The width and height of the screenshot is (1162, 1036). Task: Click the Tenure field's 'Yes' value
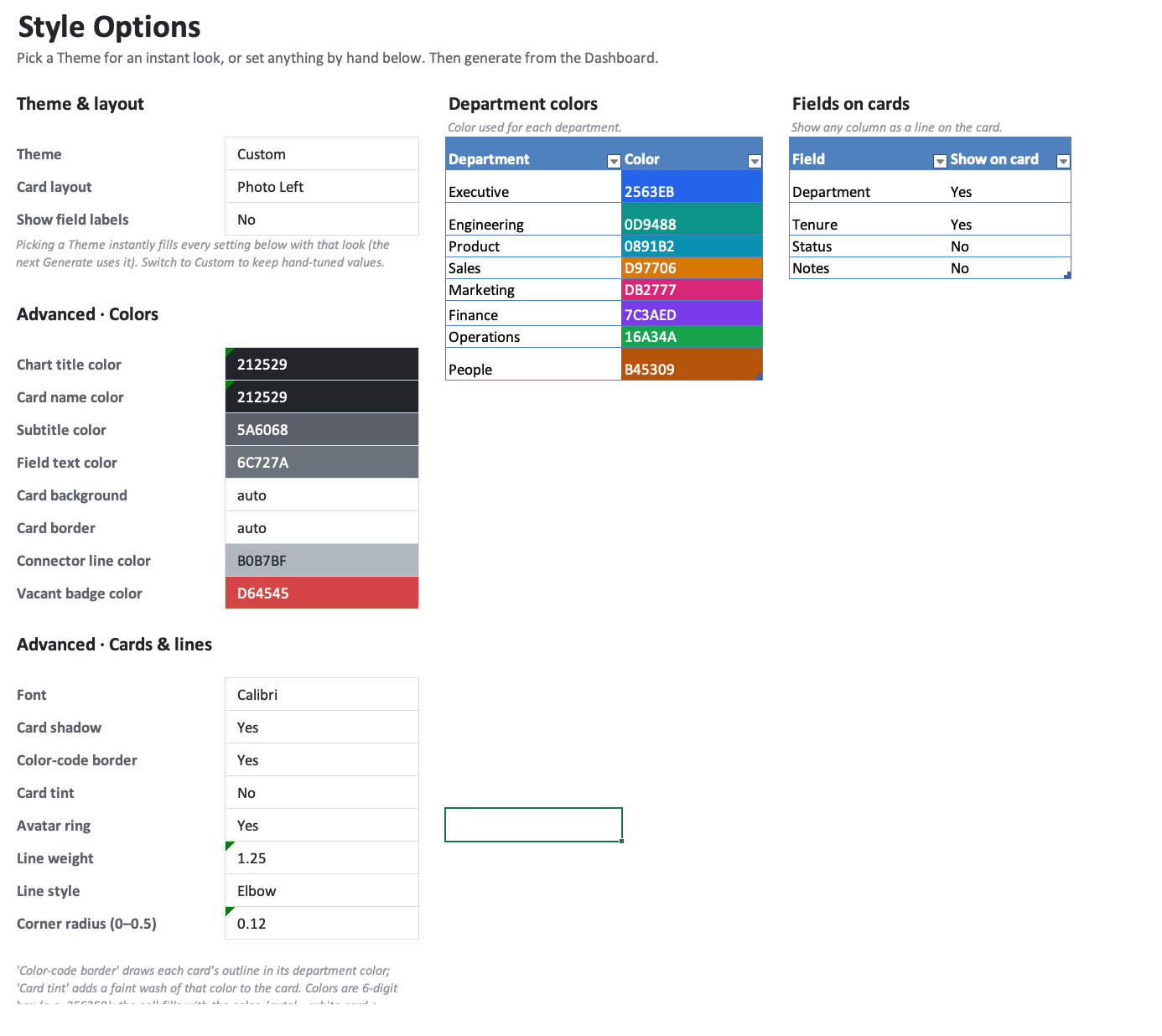(x=1009, y=219)
